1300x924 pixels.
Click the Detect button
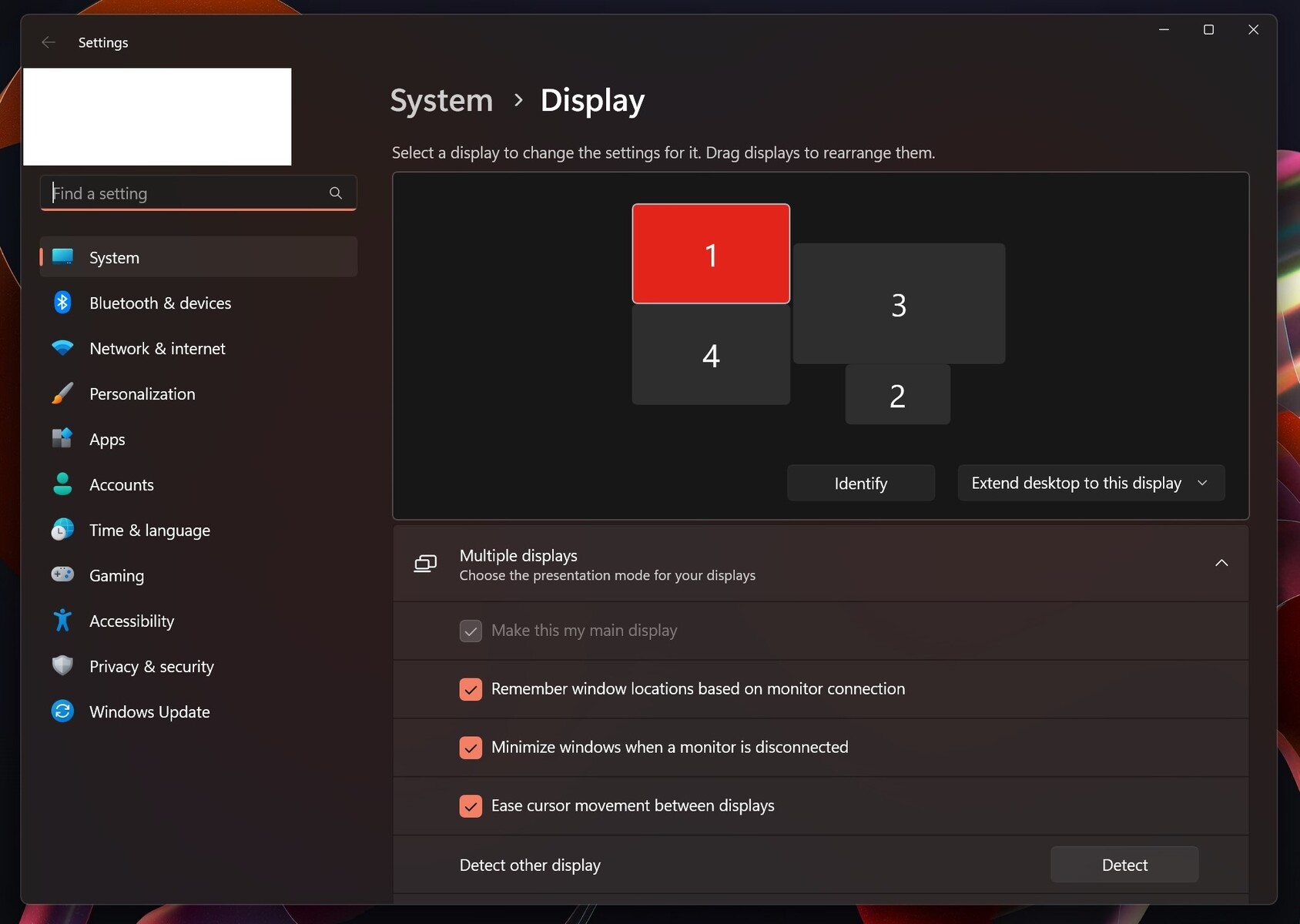point(1124,865)
